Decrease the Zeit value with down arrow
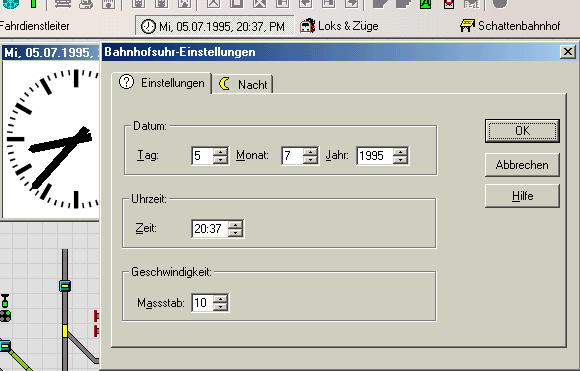This screenshot has height=371, width=580. (235, 233)
